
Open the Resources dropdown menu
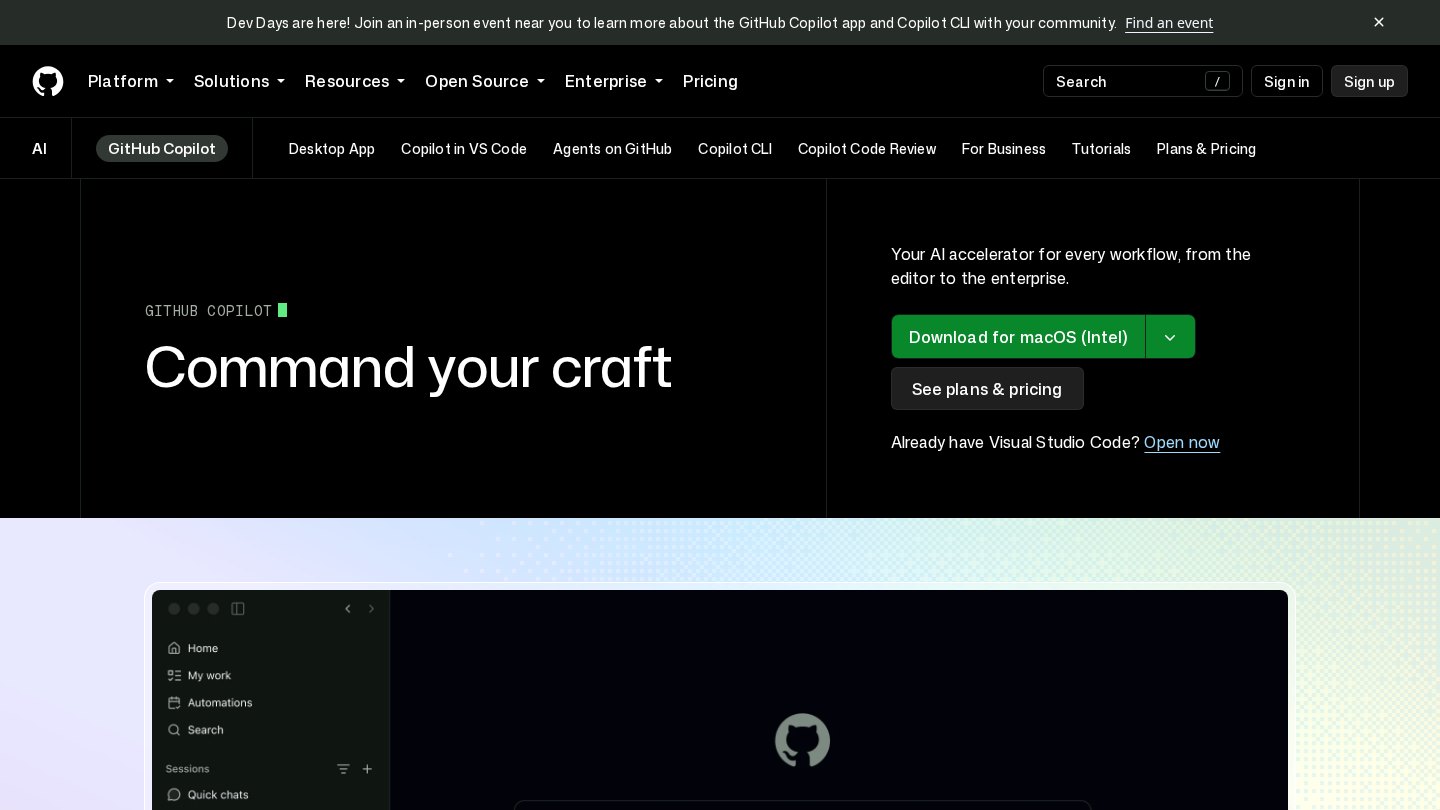point(355,81)
